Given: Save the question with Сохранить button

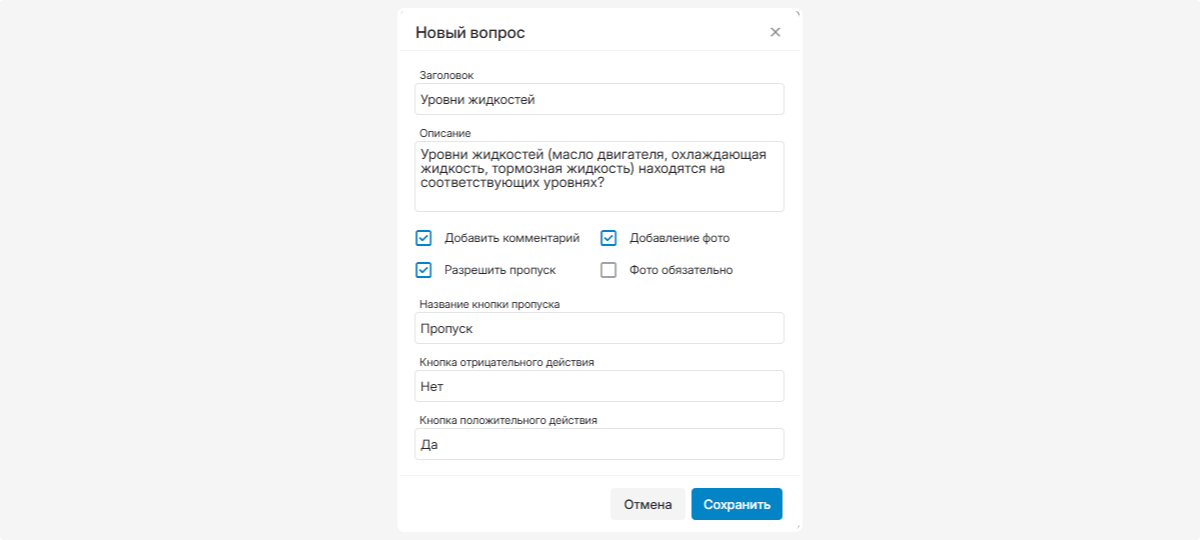Looking at the screenshot, I should [737, 504].
